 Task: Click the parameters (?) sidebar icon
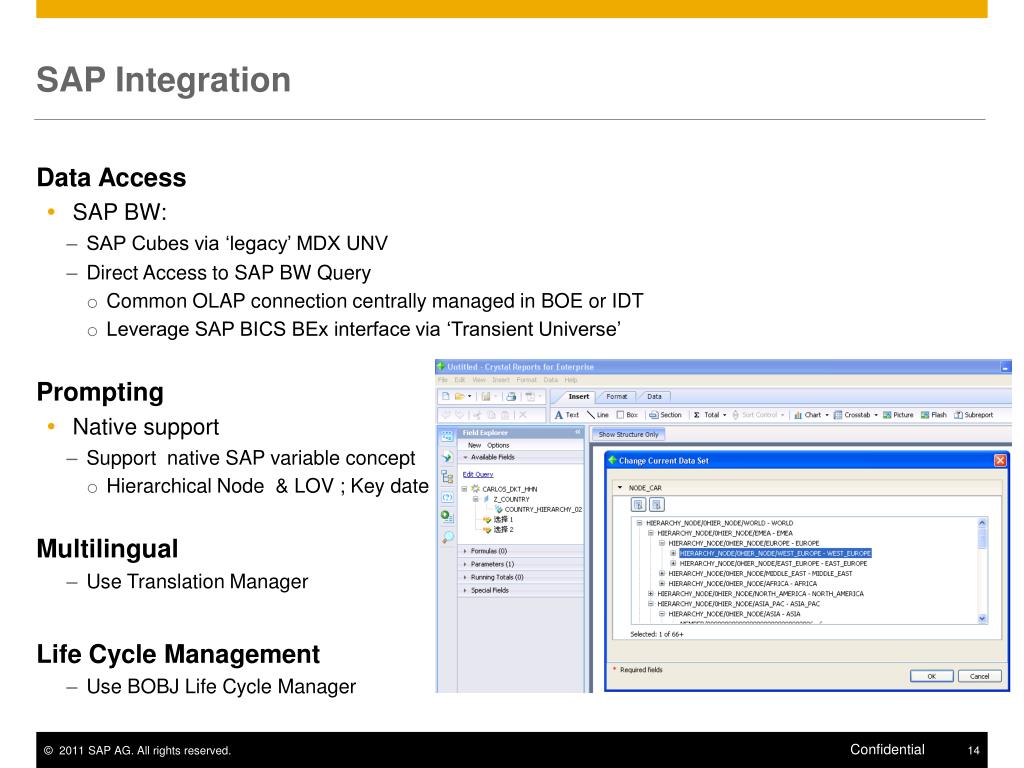447,497
